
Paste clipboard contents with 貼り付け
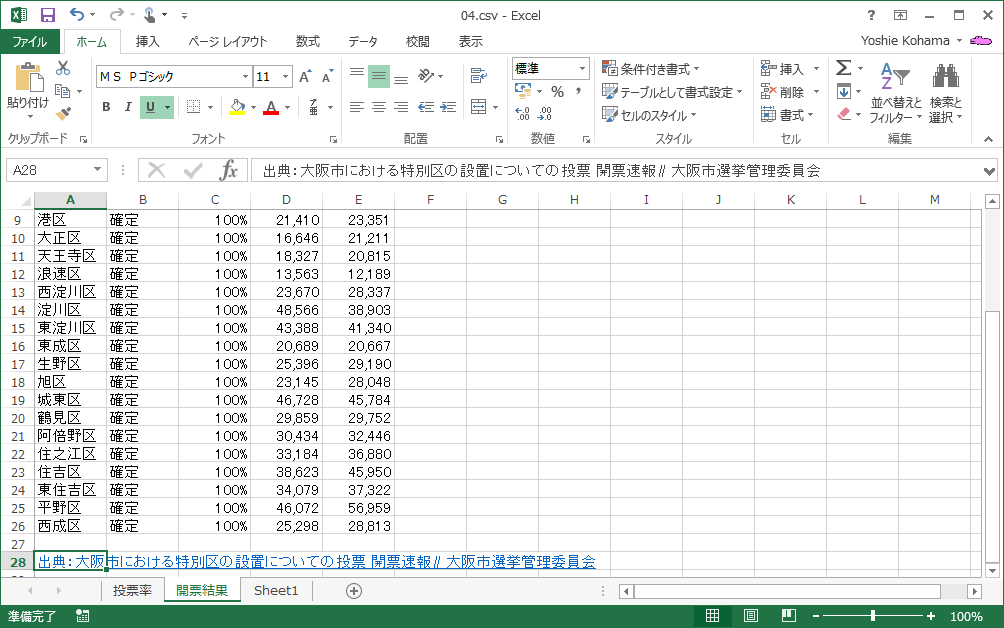pyautogui.click(x=28, y=102)
